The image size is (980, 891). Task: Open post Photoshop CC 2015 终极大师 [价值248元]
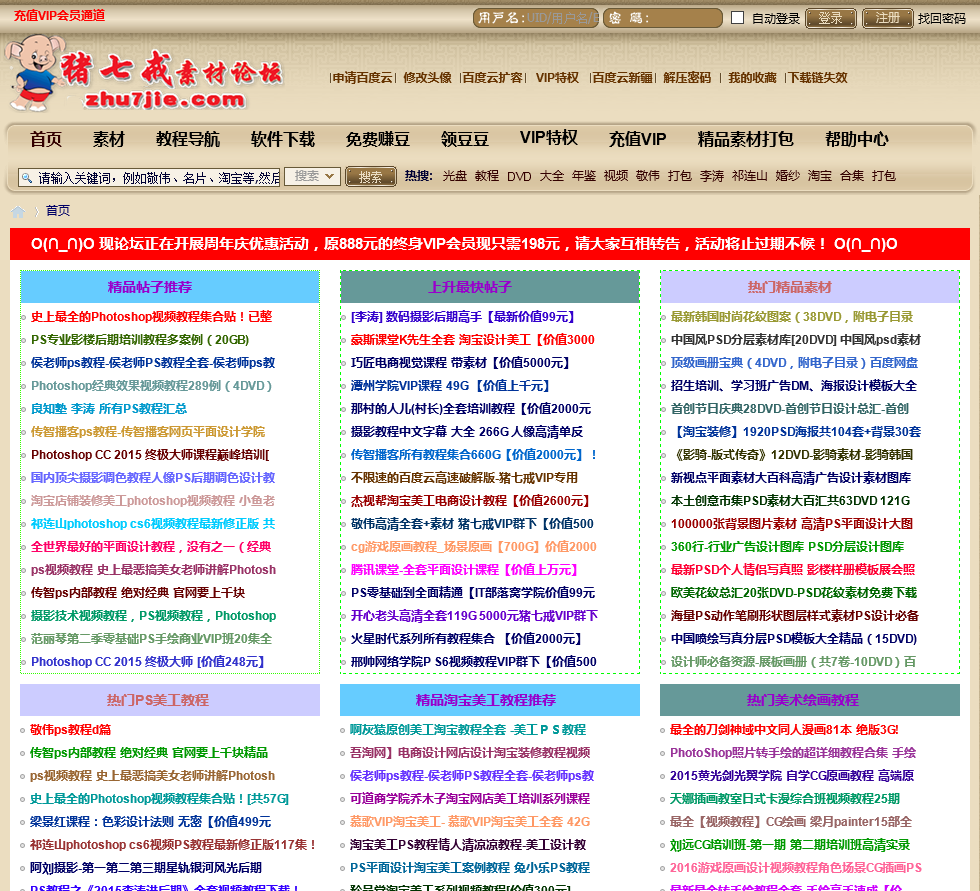click(148, 662)
